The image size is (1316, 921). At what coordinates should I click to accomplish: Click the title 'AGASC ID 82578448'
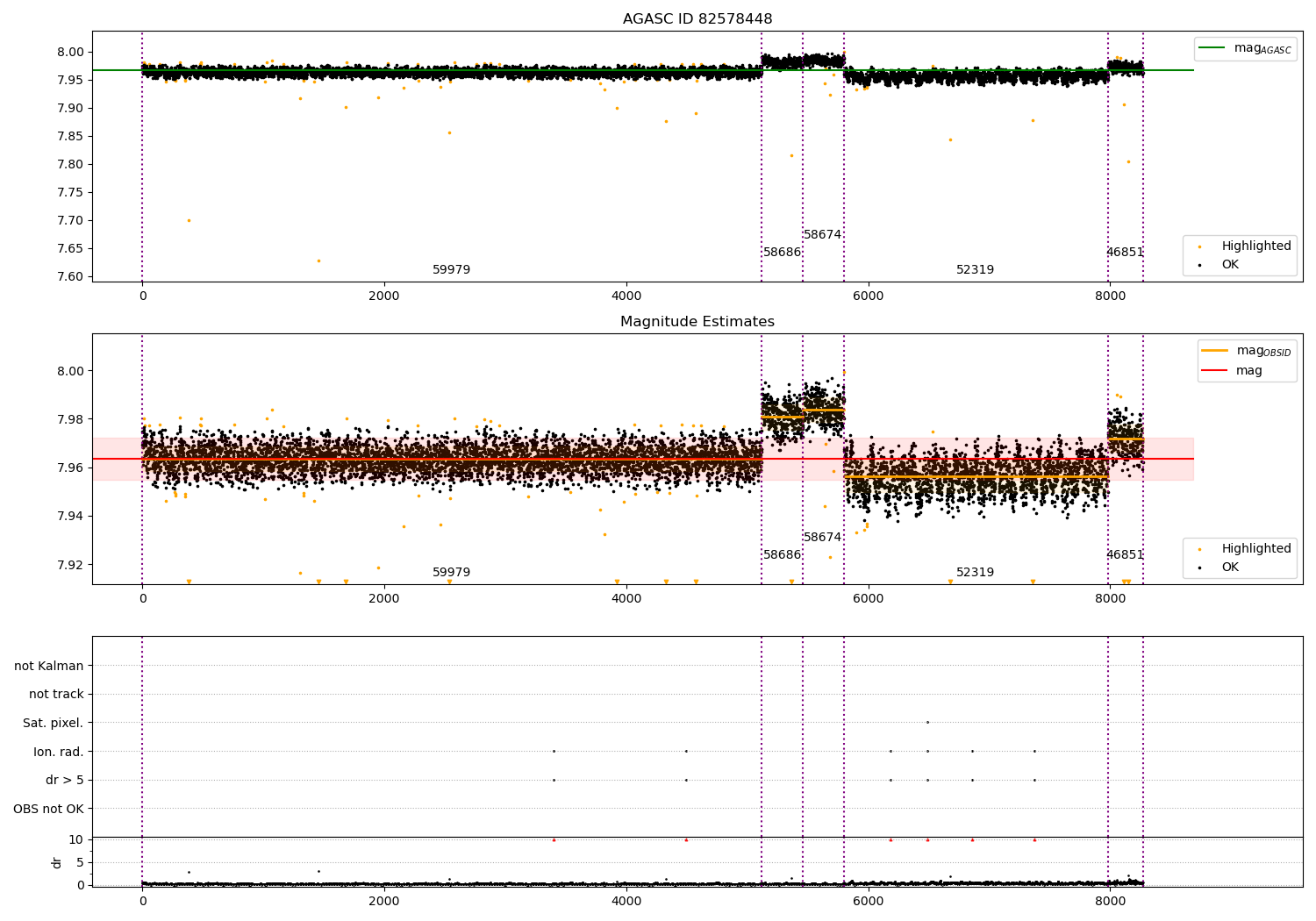(697, 19)
